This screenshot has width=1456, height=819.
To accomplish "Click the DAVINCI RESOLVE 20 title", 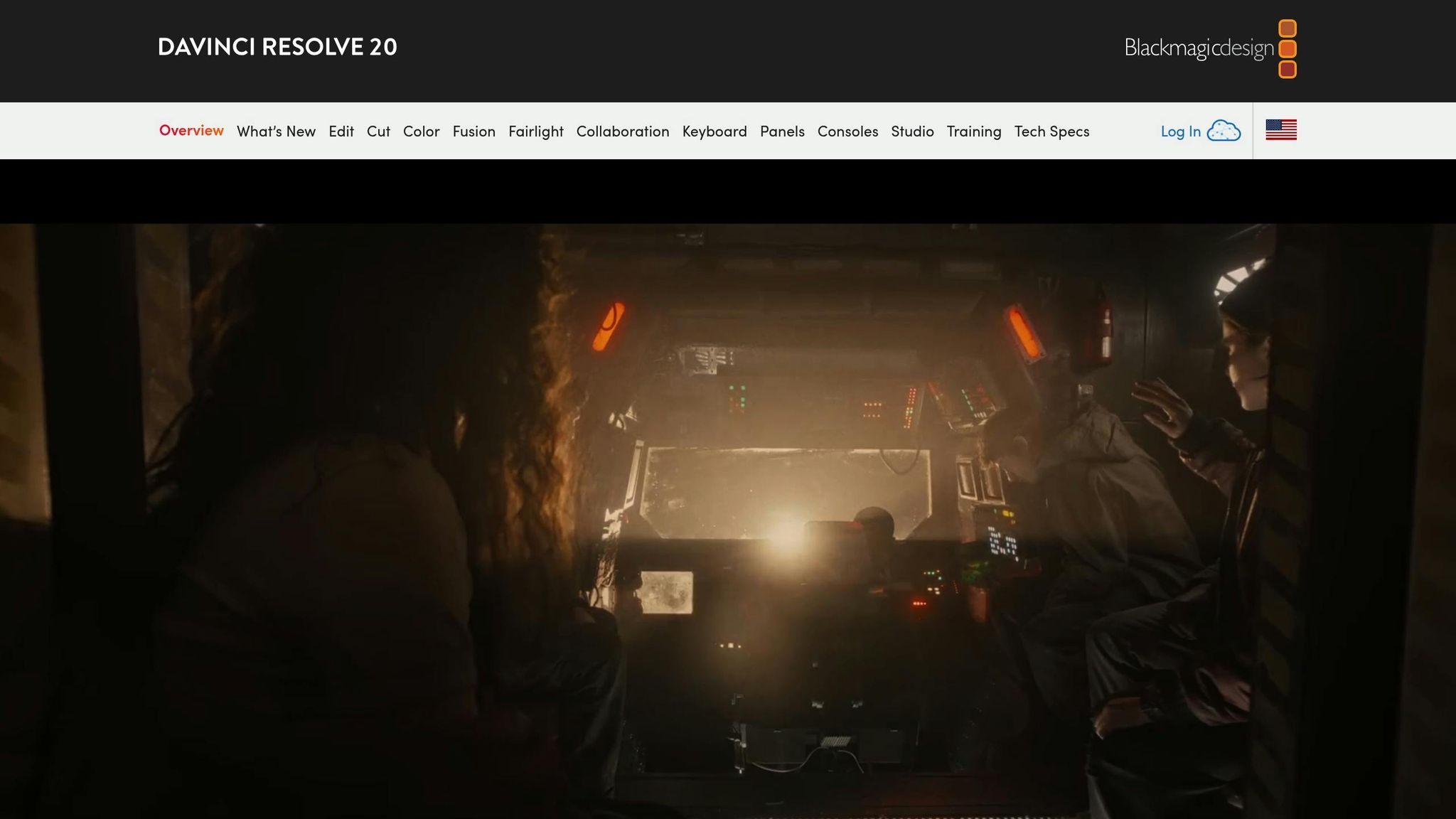I will click(277, 48).
